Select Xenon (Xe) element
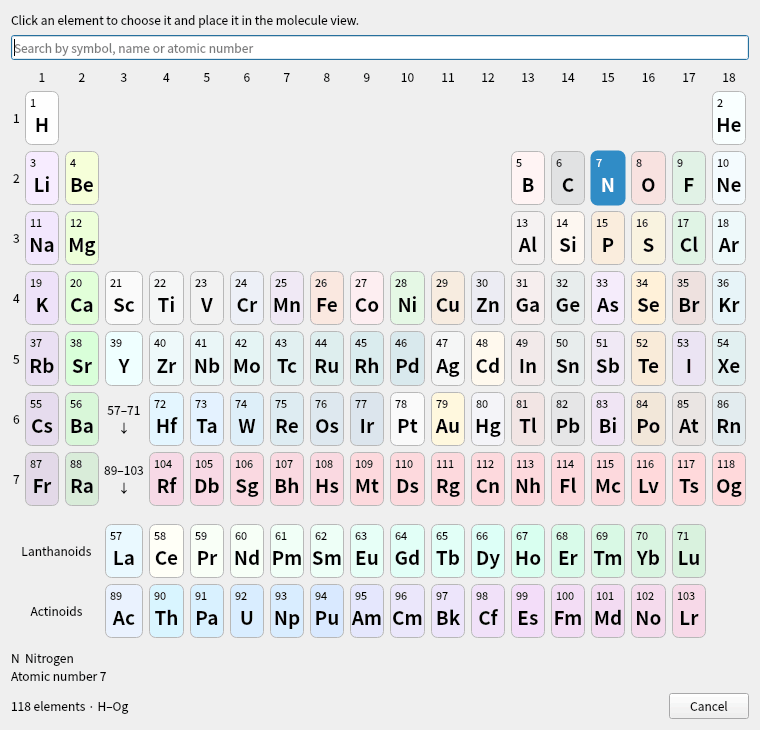The width and height of the screenshot is (760, 730). pyautogui.click(x=729, y=359)
